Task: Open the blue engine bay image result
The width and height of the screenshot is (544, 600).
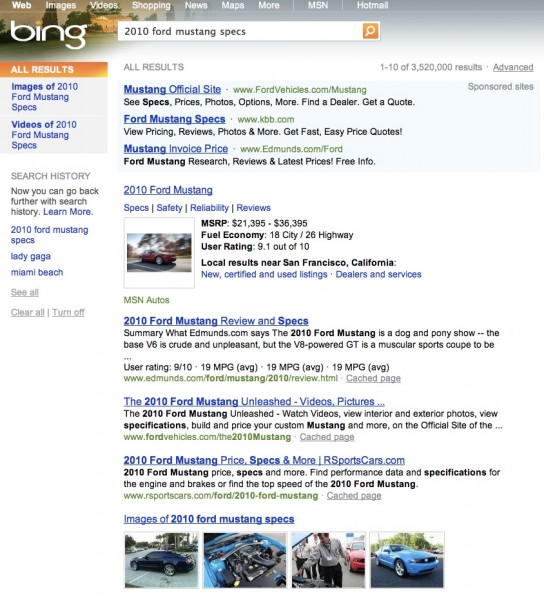Action: click(245, 559)
